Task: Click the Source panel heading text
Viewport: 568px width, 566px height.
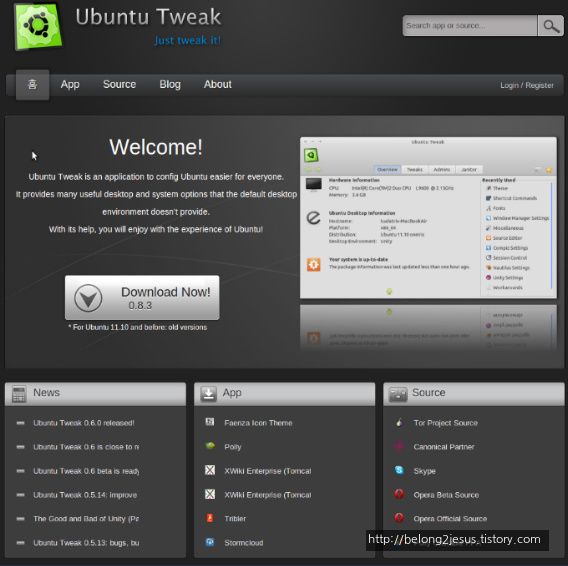Action: click(429, 392)
